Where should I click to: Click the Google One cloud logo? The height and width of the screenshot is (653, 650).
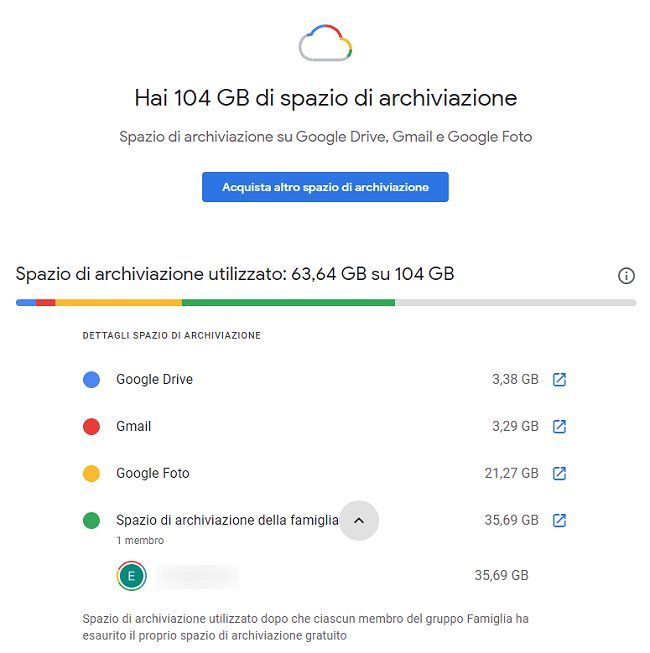326,43
